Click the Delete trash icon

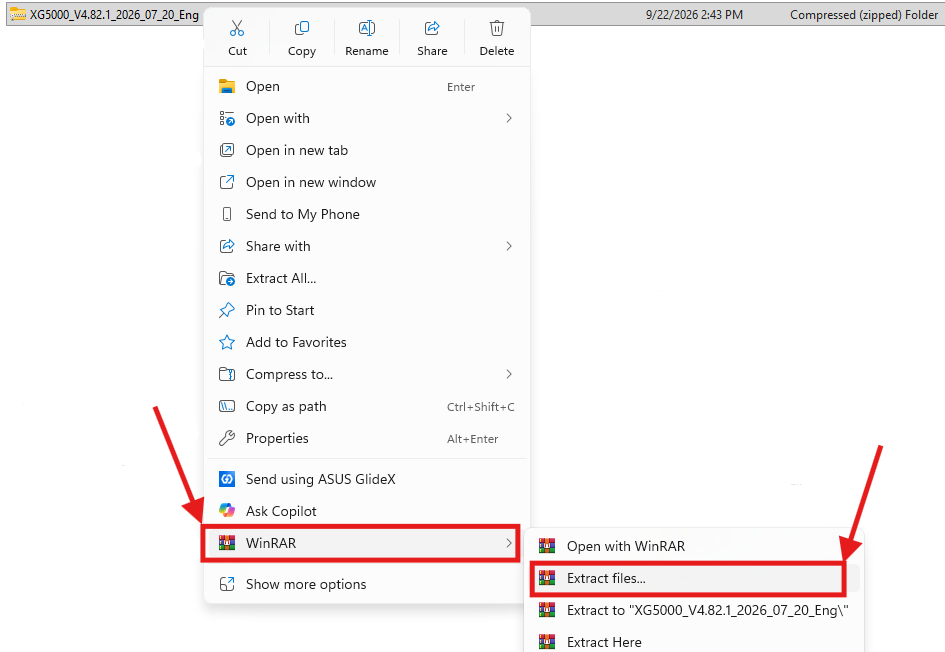coord(497,28)
